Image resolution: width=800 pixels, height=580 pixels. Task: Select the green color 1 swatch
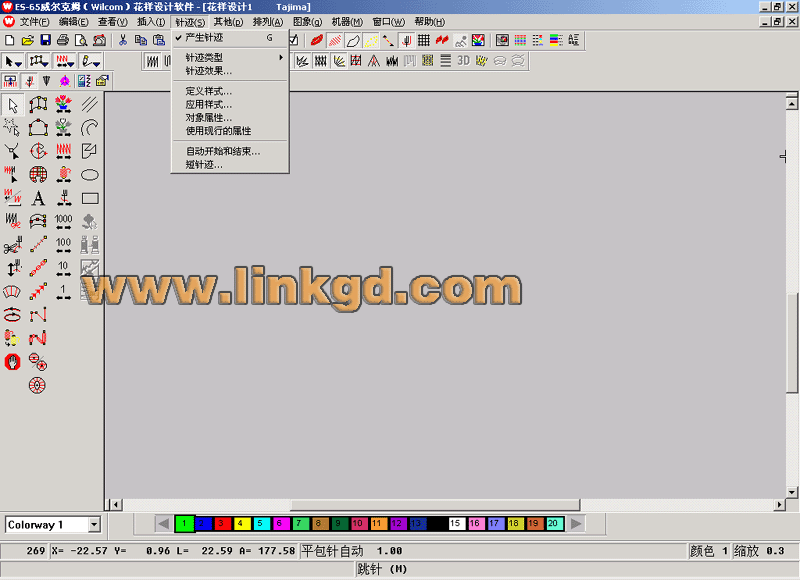point(184,523)
